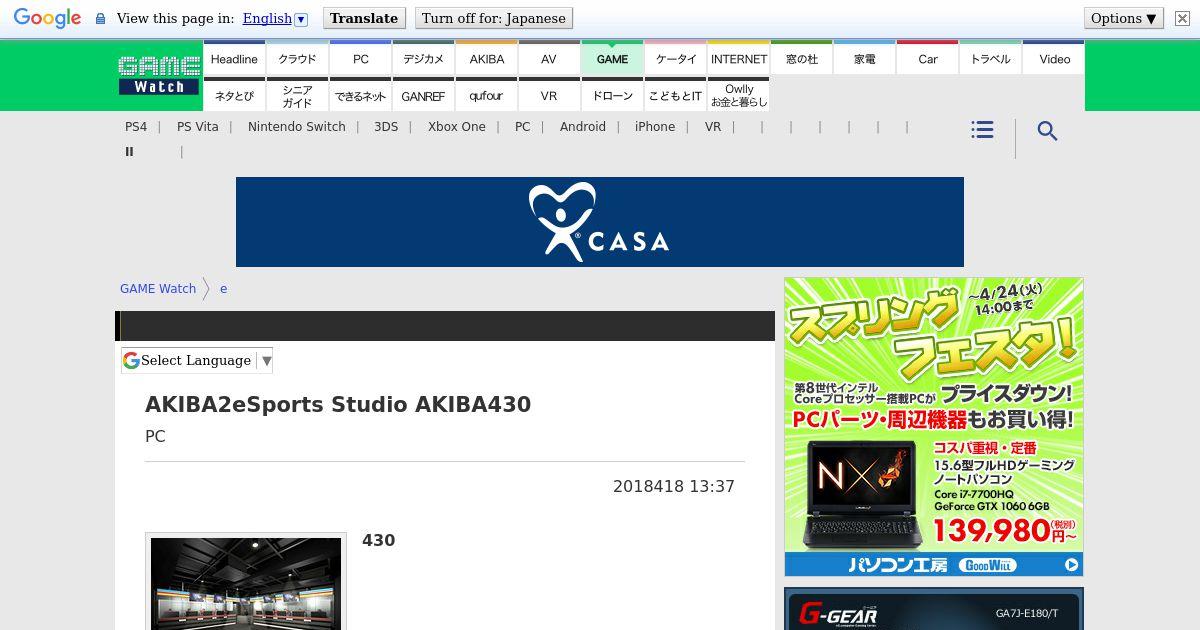Open the studio photo thumbnail
Image resolution: width=1200 pixels, height=630 pixels.
[x=246, y=583]
